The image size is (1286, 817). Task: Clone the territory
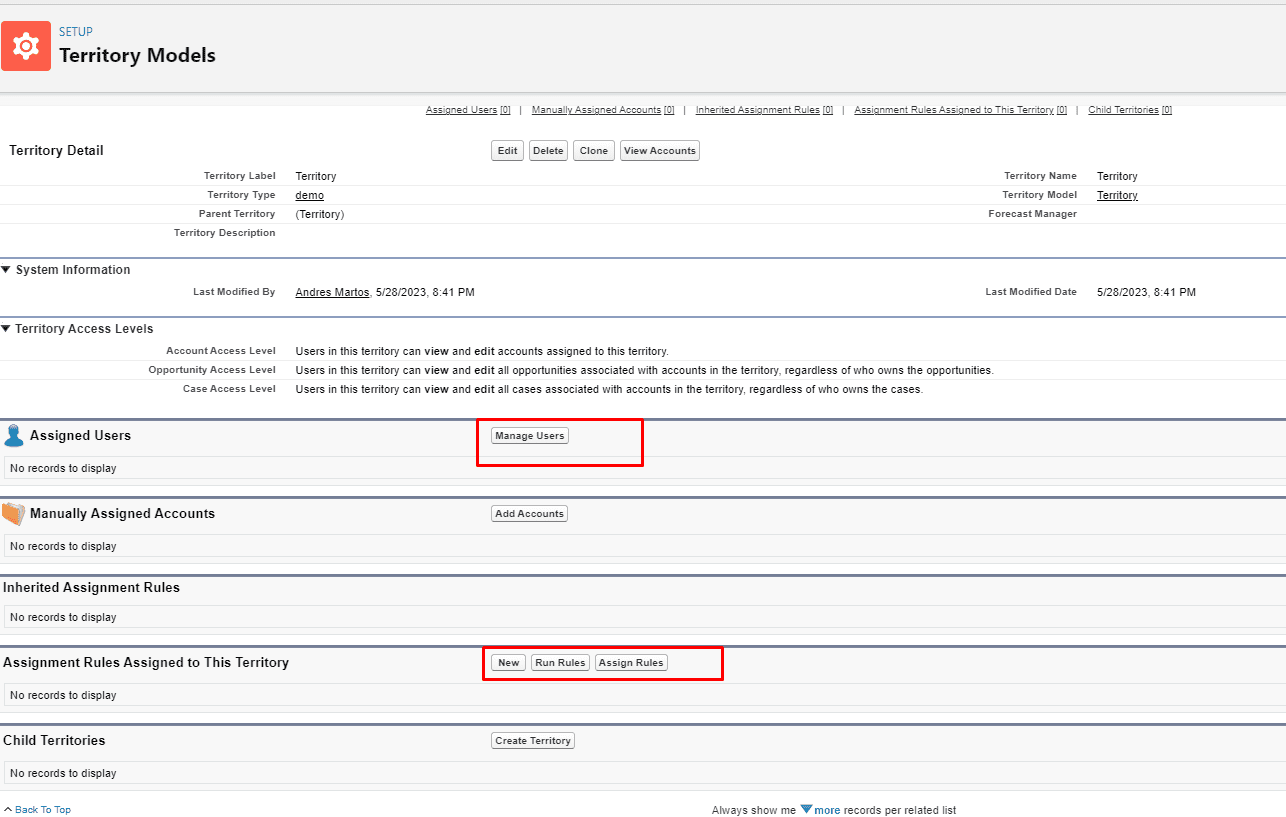[x=593, y=151]
